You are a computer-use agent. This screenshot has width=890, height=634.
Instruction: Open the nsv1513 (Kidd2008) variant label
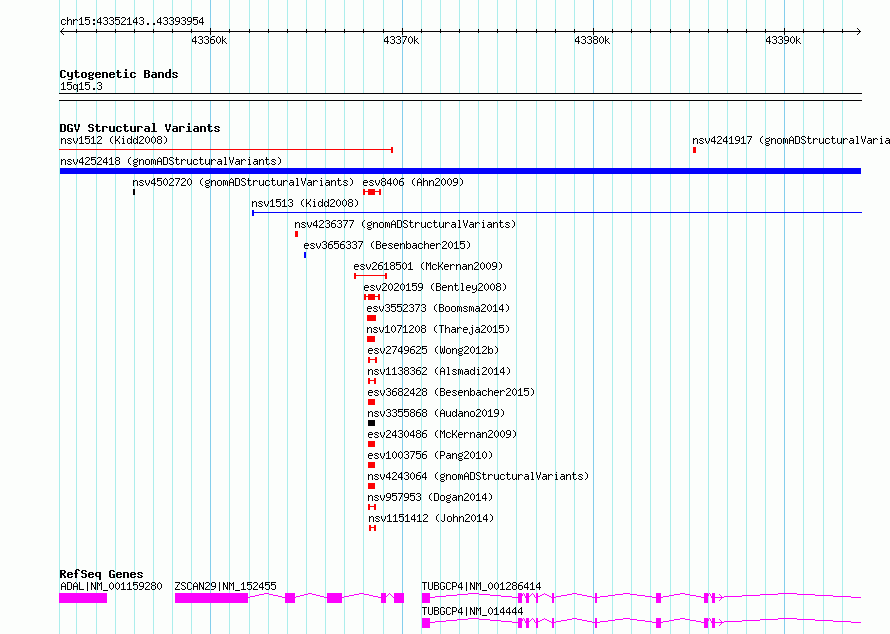(305, 203)
